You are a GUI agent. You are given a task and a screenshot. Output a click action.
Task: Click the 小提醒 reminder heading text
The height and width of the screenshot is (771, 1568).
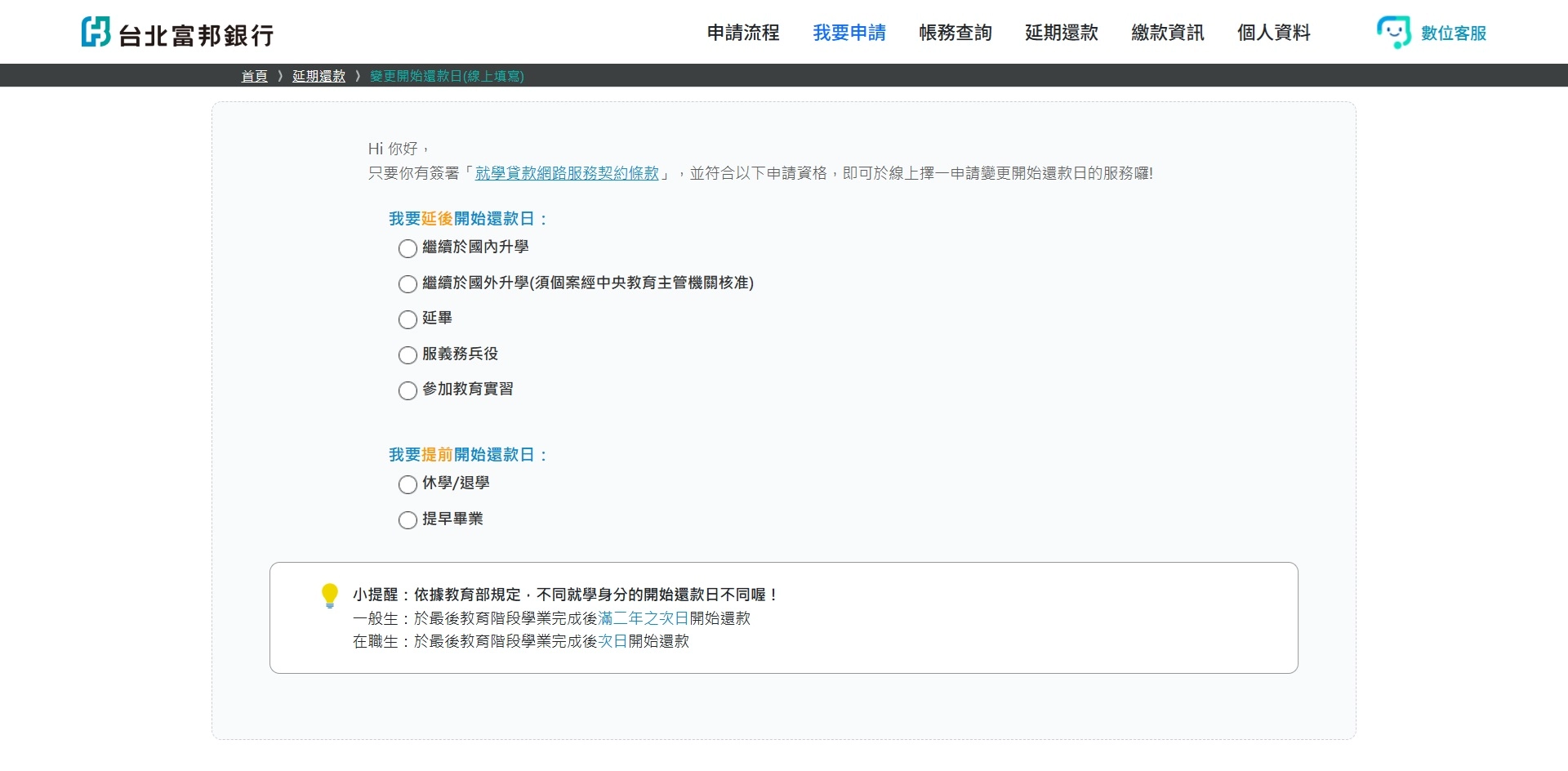point(565,595)
